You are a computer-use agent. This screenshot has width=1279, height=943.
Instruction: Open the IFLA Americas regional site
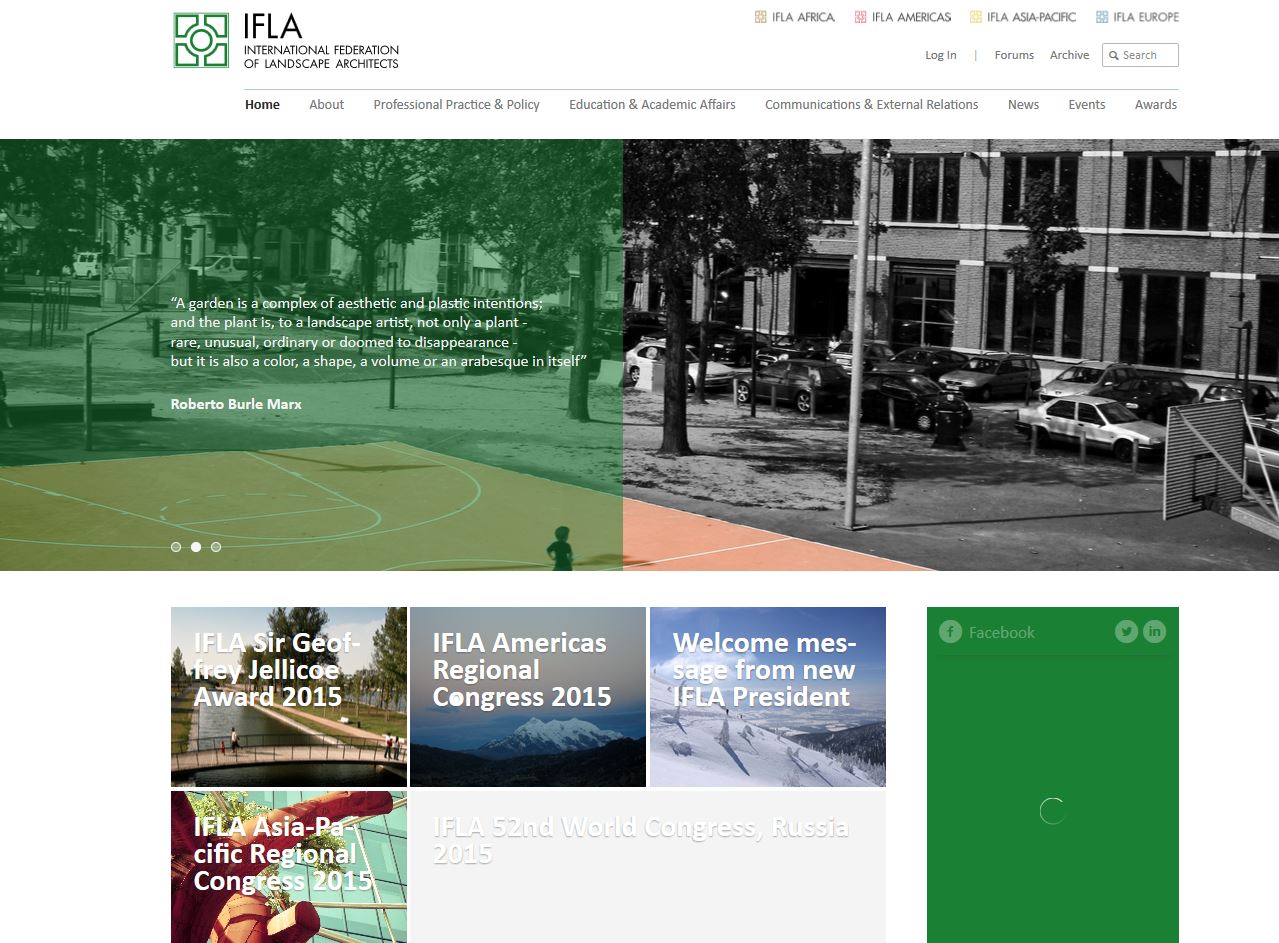point(903,17)
